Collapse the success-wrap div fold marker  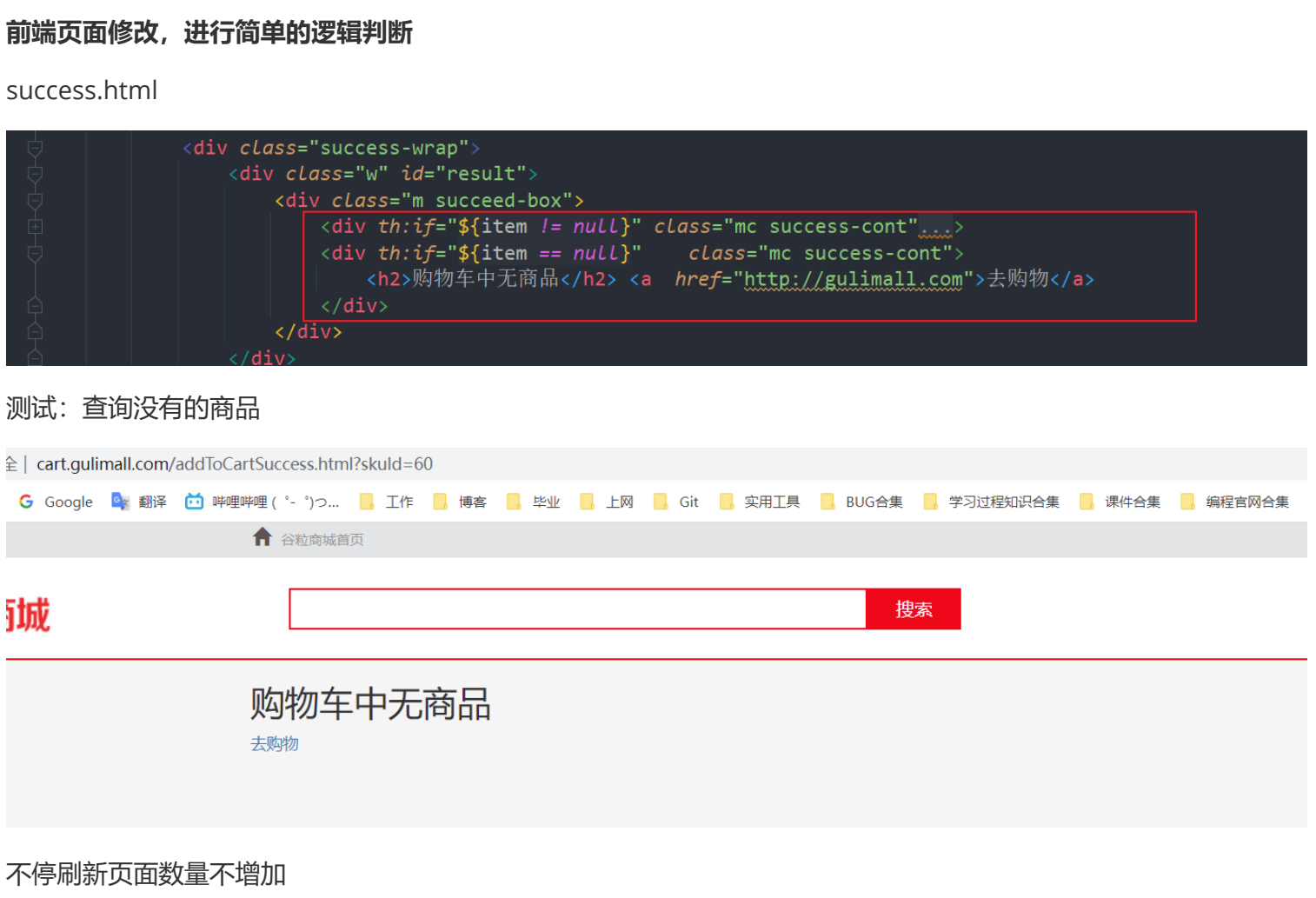pyautogui.click(x=35, y=149)
